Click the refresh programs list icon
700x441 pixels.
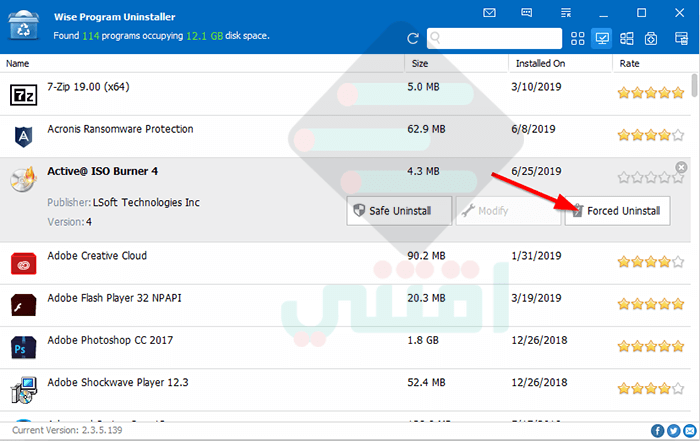tap(413, 38)
